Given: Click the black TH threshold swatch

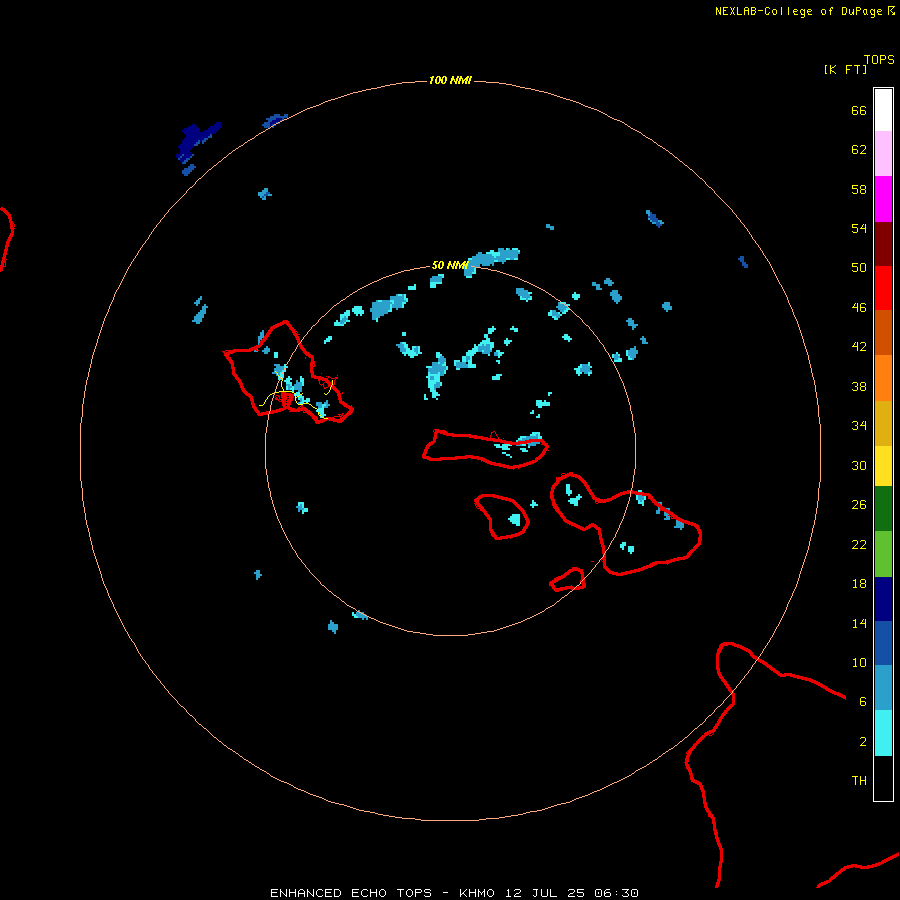Looking at the screenshot, I should pyautogui.click(x=883, y=778).
